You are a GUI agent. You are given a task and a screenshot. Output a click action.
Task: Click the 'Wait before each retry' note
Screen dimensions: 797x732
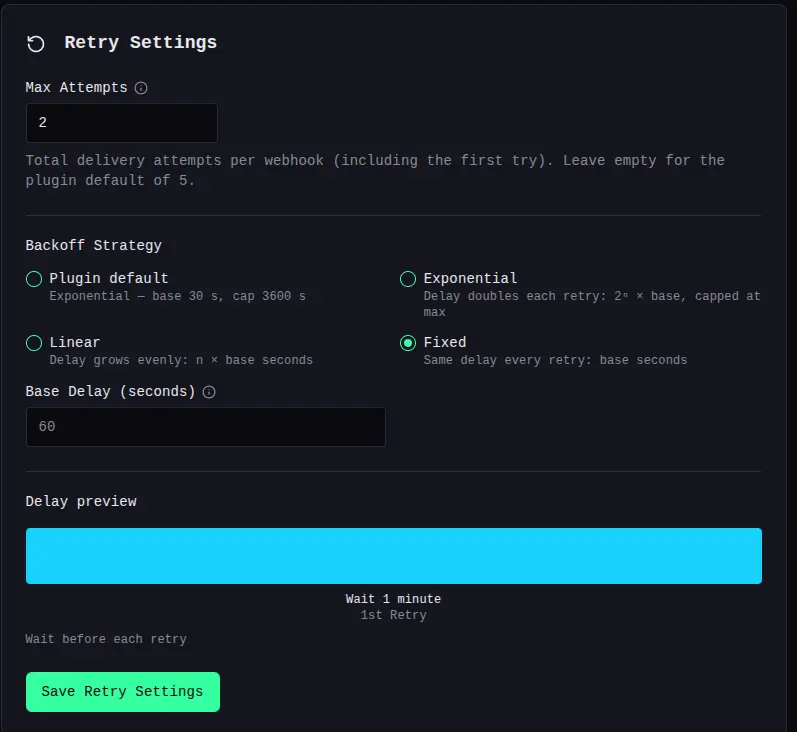click(106, 639)
